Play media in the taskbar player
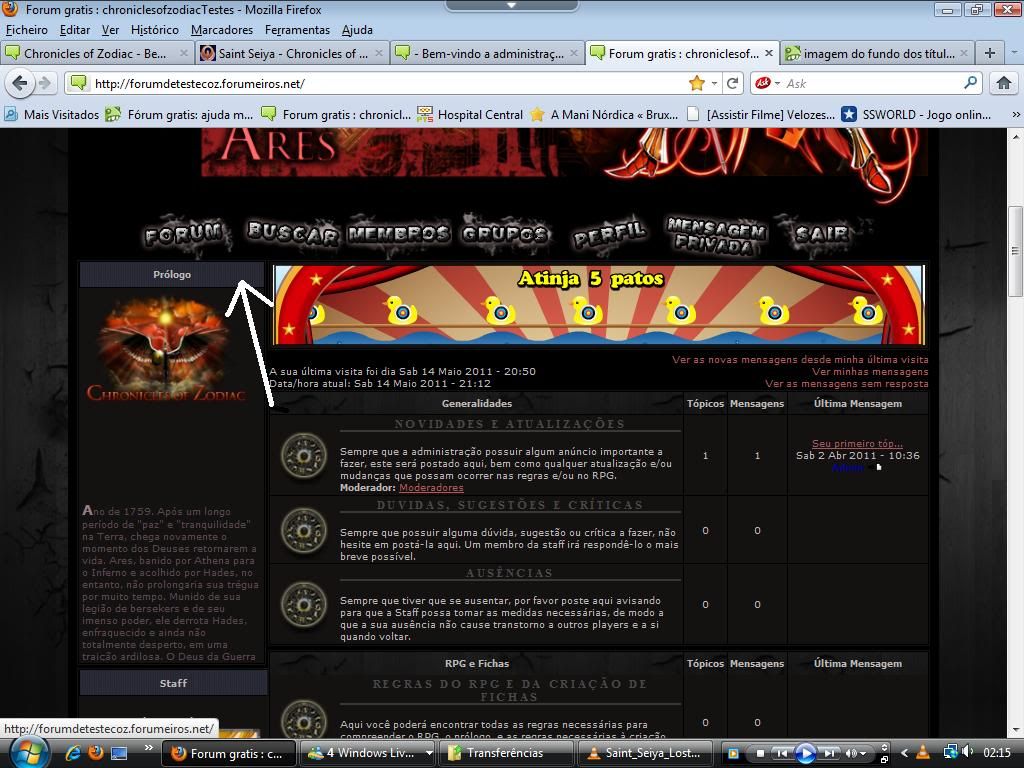Image resolution: width=1024 pixels, height=768 pixels. [805, 754]
